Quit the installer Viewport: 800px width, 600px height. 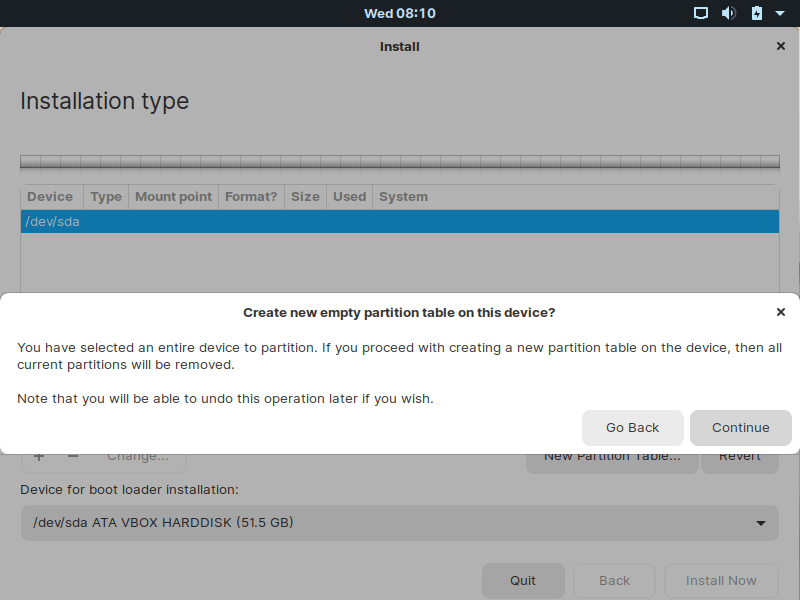[523, 581]
